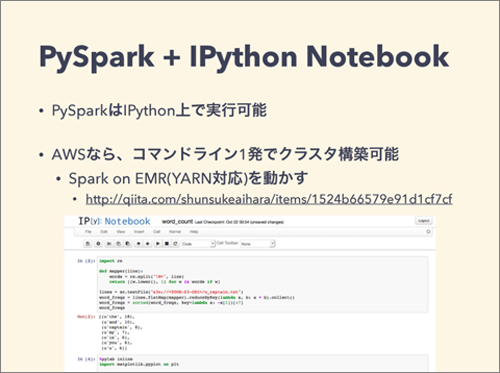
Task: Click the paste cell icon
Action: click(x=127, y=244)
